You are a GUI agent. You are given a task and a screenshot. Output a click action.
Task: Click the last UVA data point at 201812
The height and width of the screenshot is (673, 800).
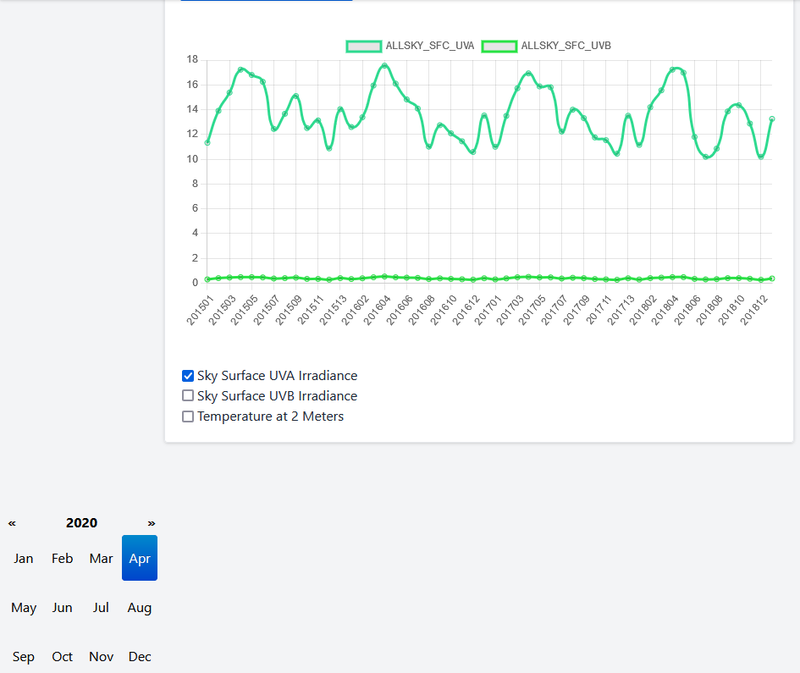click(772, 119)
